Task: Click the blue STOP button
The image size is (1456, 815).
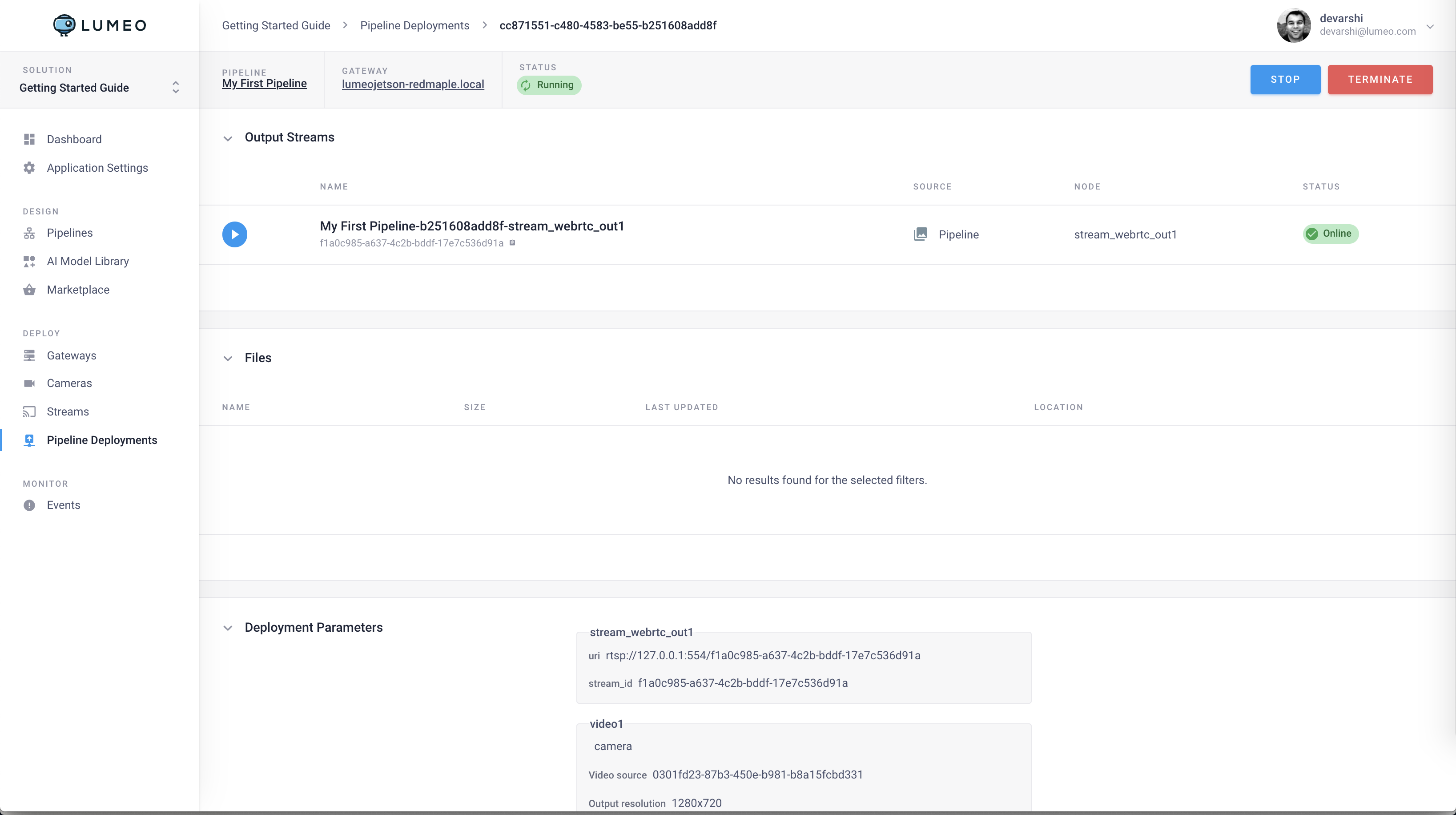Action: pyautogui.click(x=1285, y=79)
